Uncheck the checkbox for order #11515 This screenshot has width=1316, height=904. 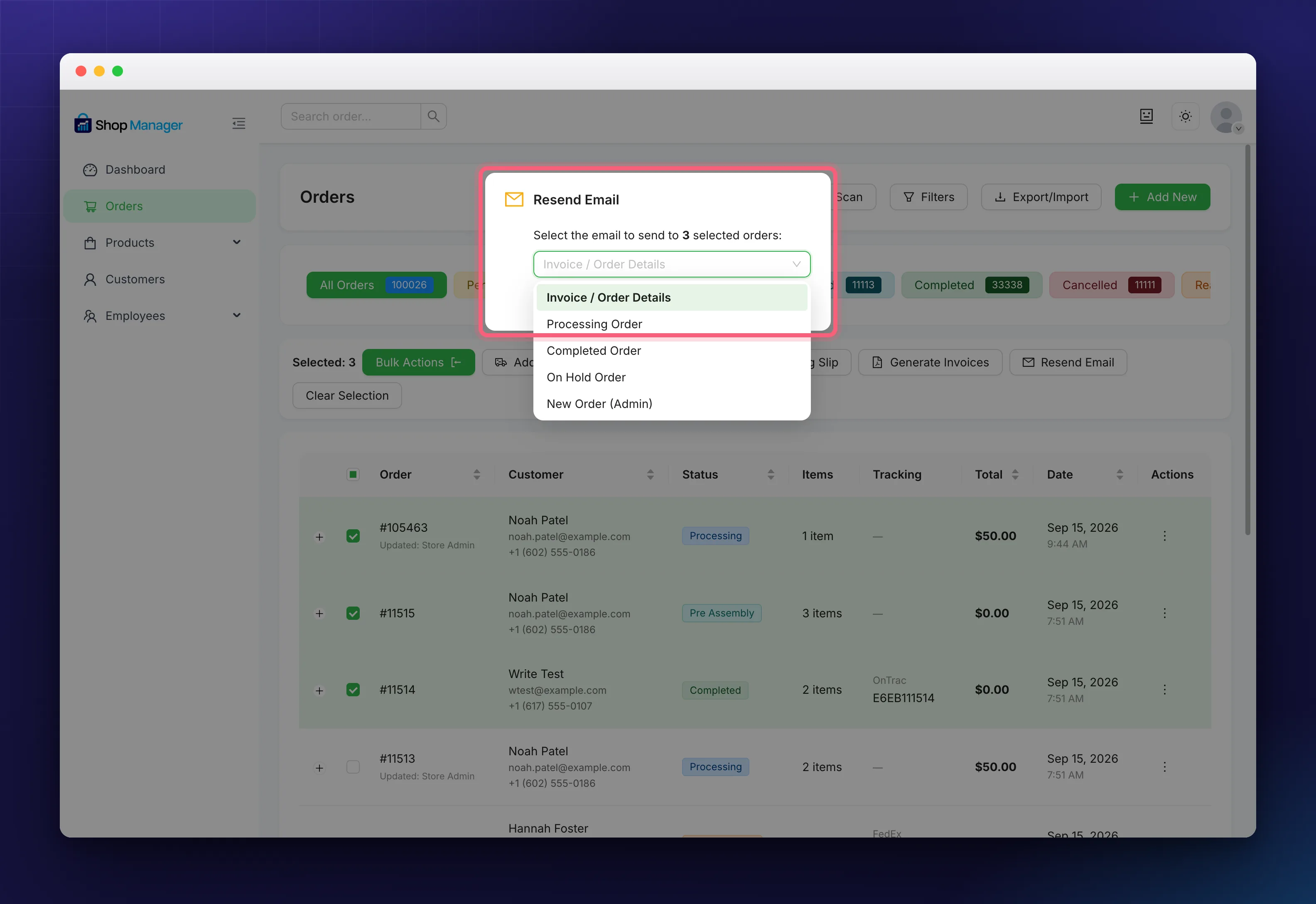353,613
